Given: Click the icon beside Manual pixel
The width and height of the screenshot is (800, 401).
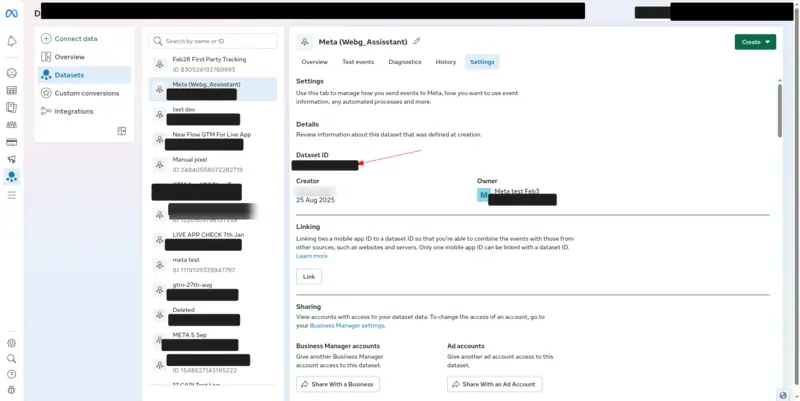Looking at the screenshot, I should pos(160,165).
